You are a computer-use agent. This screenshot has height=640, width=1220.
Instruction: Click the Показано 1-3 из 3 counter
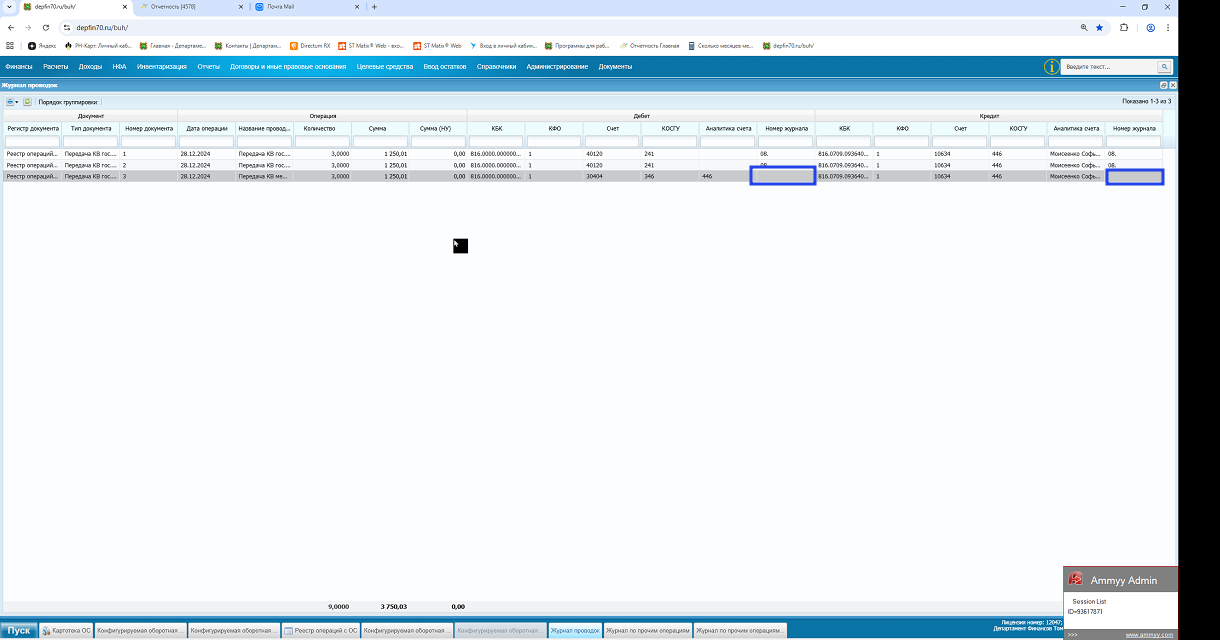(1147, 101)
